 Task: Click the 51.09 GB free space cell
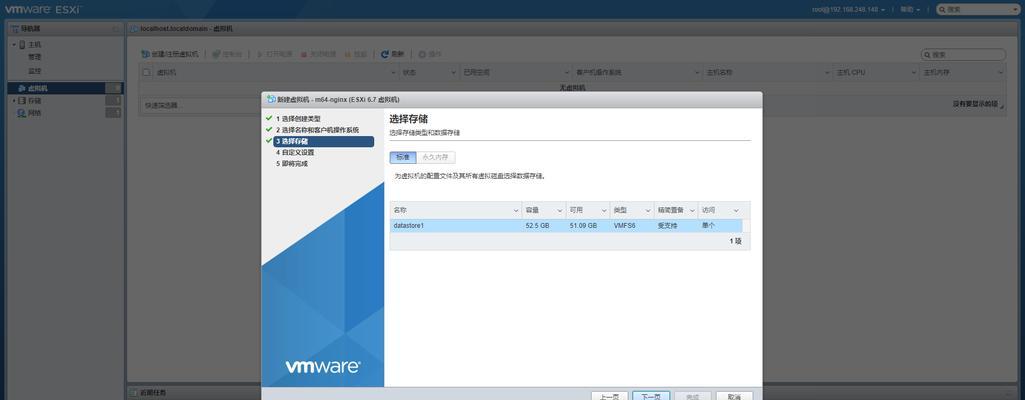pyautogui.click(x=583, y=225)
